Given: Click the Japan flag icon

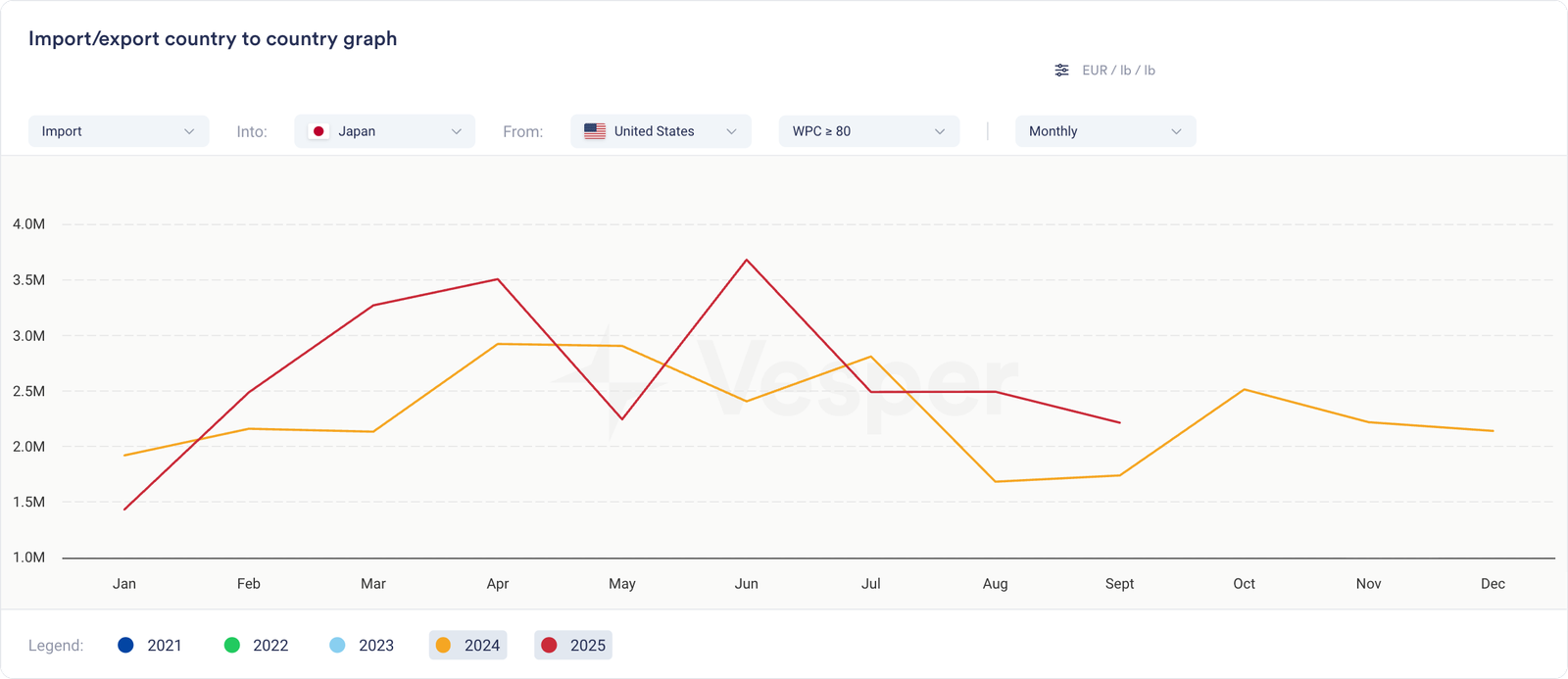Looking at the screenshot, I should [x=318, y=131].
